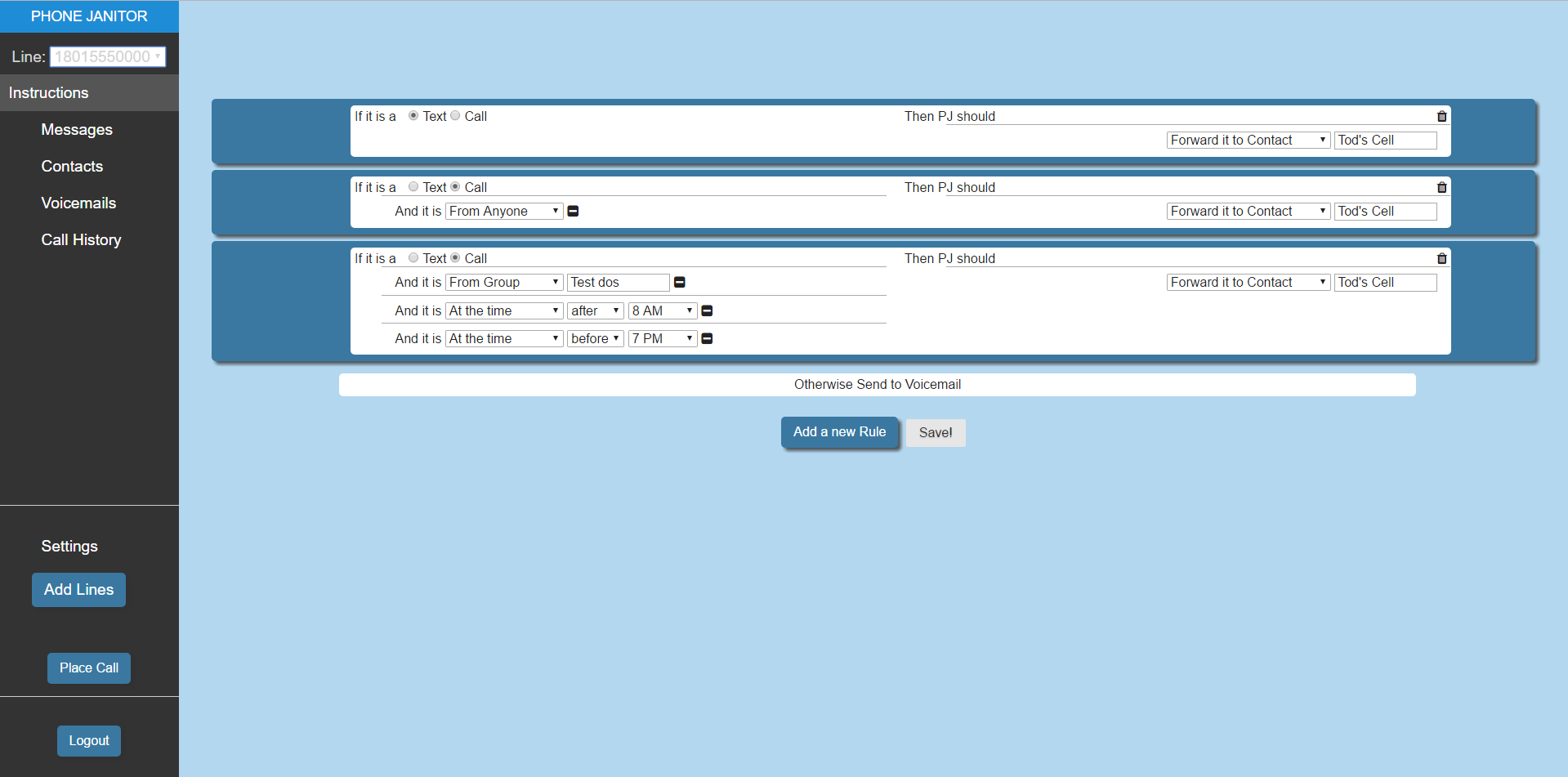1568x777 pixels.
Task: Select Text radio in the second rule
Action: click(413, 187)
